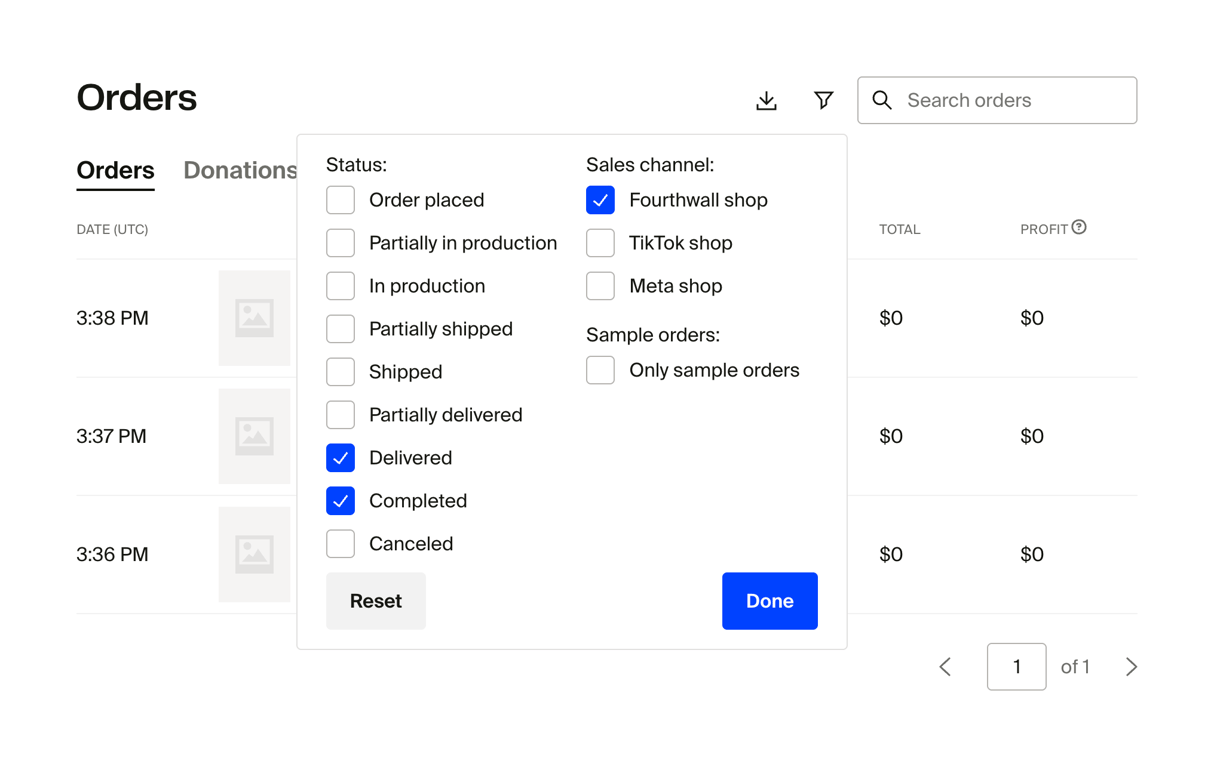This screenshot has height=767, width=1214.
Task: Check the Shipped status box
Action: tap(340, 372)
